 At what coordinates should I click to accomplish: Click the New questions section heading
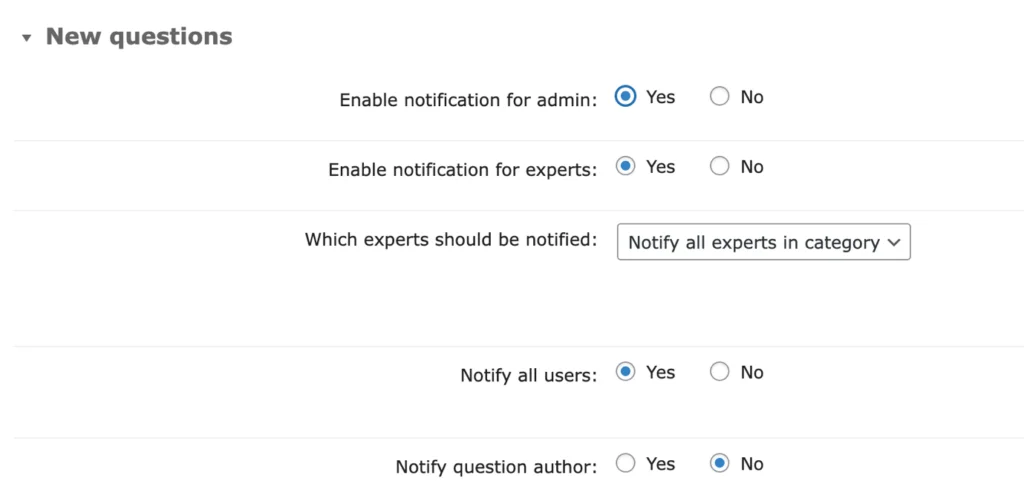(139, 37)
